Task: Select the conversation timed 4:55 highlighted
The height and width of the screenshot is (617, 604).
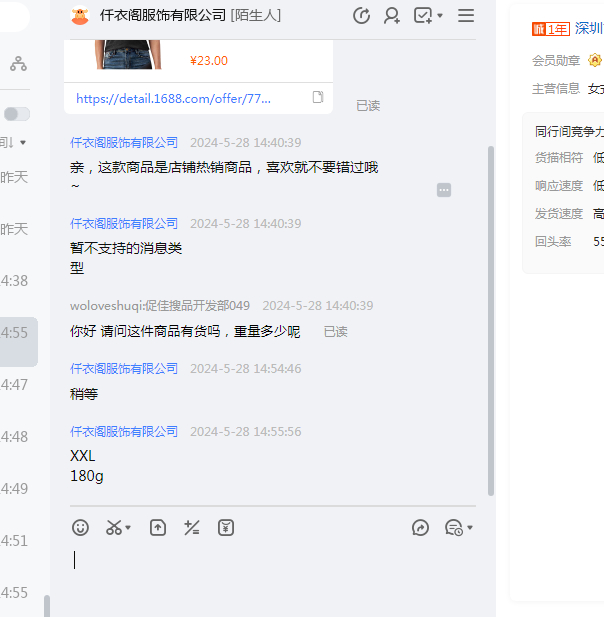Action: 19,342
